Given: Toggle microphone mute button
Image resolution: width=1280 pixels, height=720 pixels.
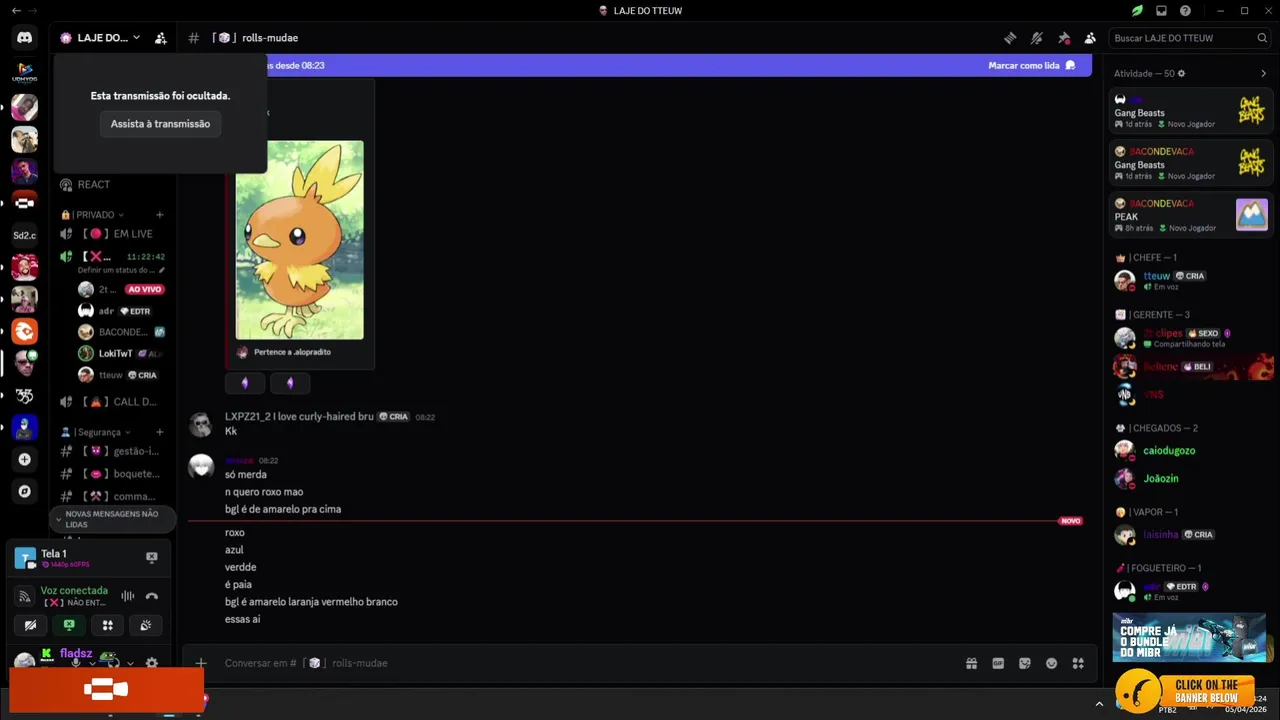Looking at the screenshot, I should coord(76,663).
